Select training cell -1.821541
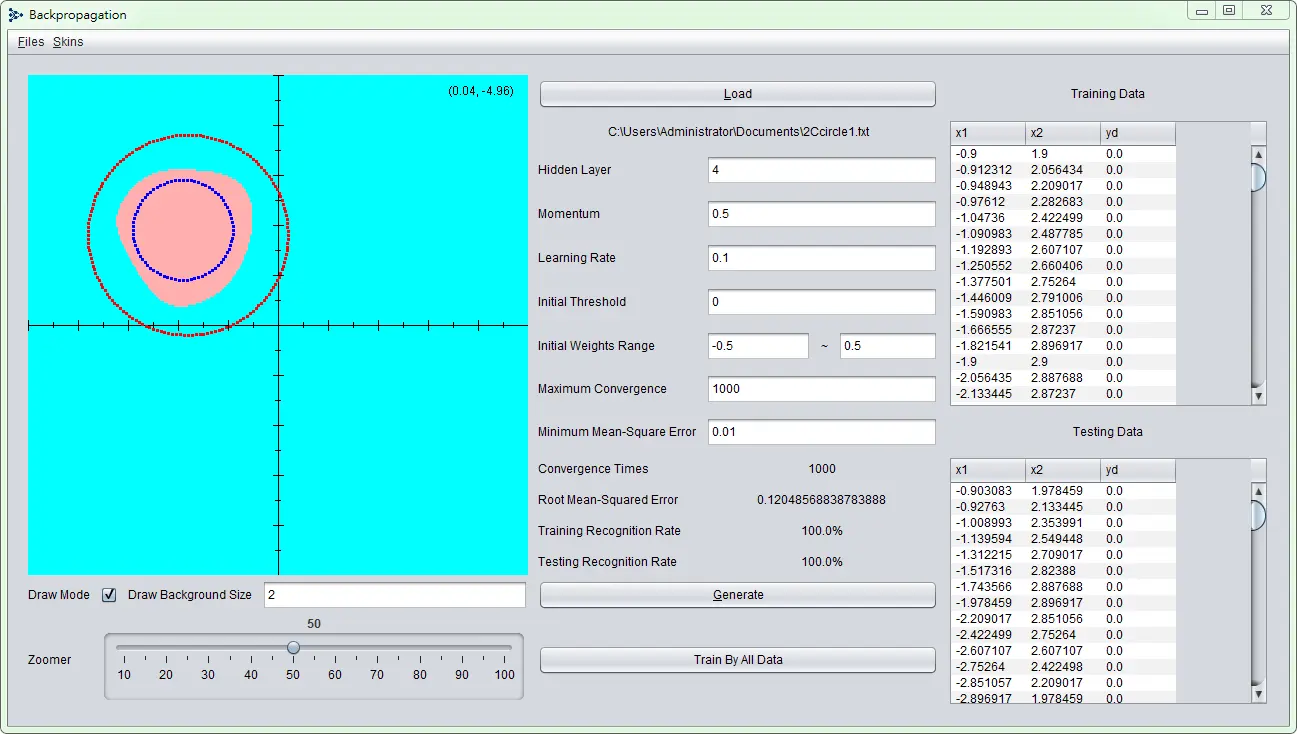 click(988, 346)
